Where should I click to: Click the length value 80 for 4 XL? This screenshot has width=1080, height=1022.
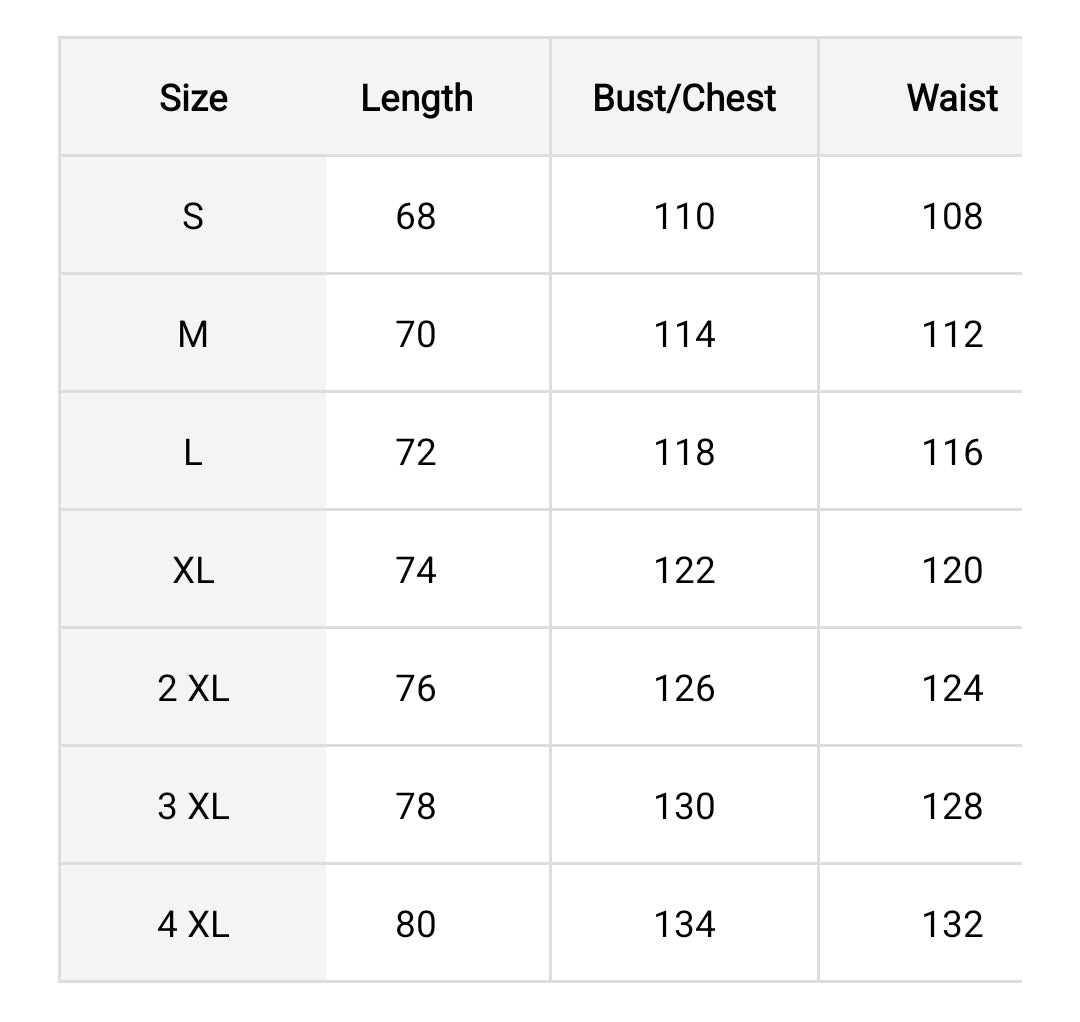tap(416, 924)
